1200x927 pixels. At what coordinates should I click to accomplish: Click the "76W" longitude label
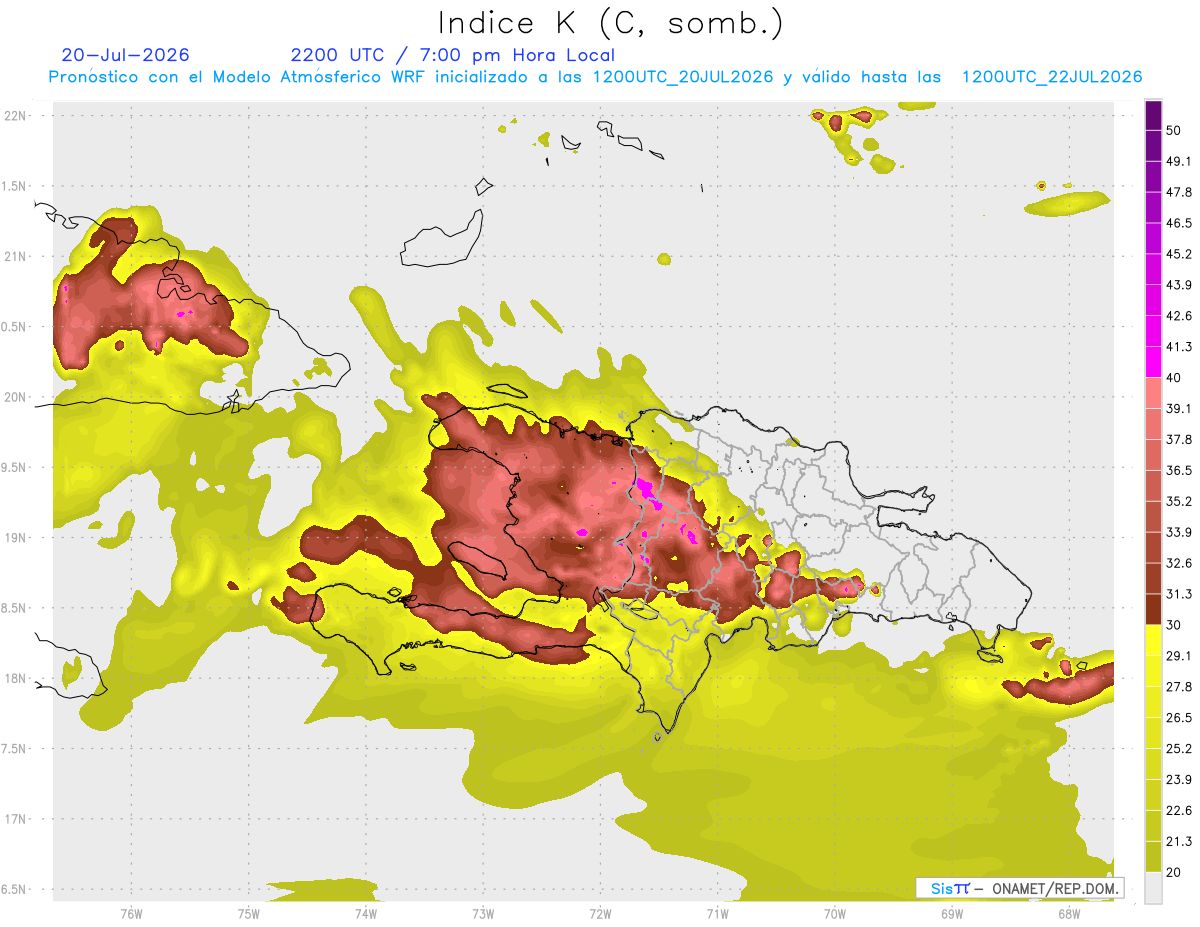point(131,913)
